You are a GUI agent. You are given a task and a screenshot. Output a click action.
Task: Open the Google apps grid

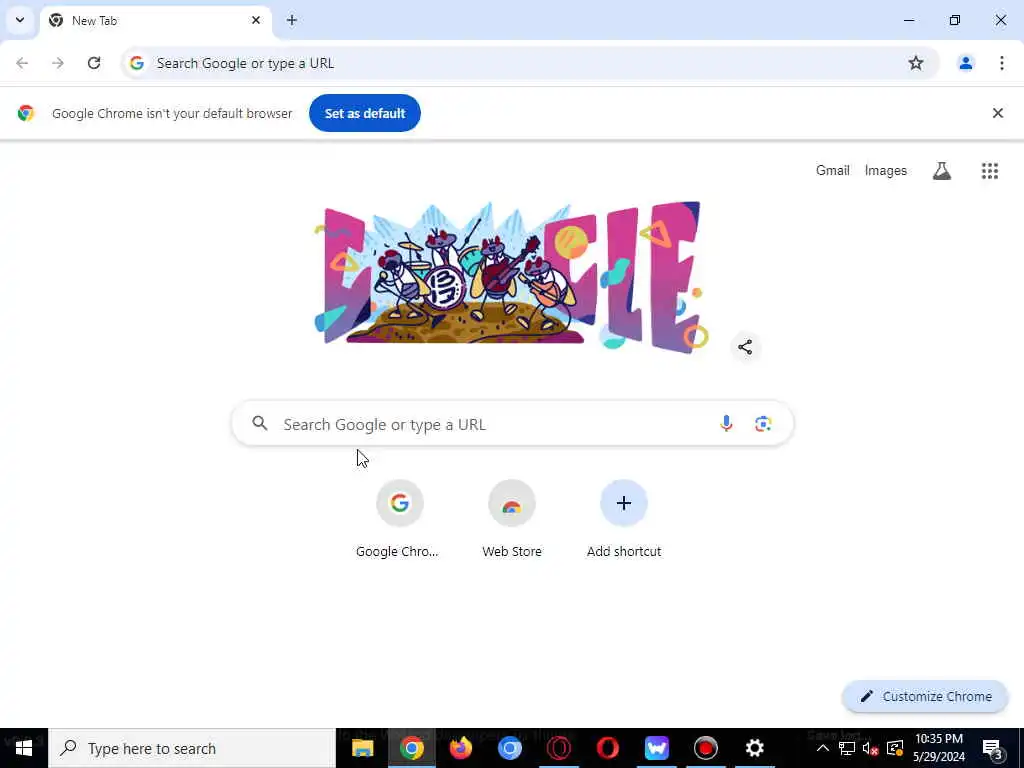pos(989,170)
